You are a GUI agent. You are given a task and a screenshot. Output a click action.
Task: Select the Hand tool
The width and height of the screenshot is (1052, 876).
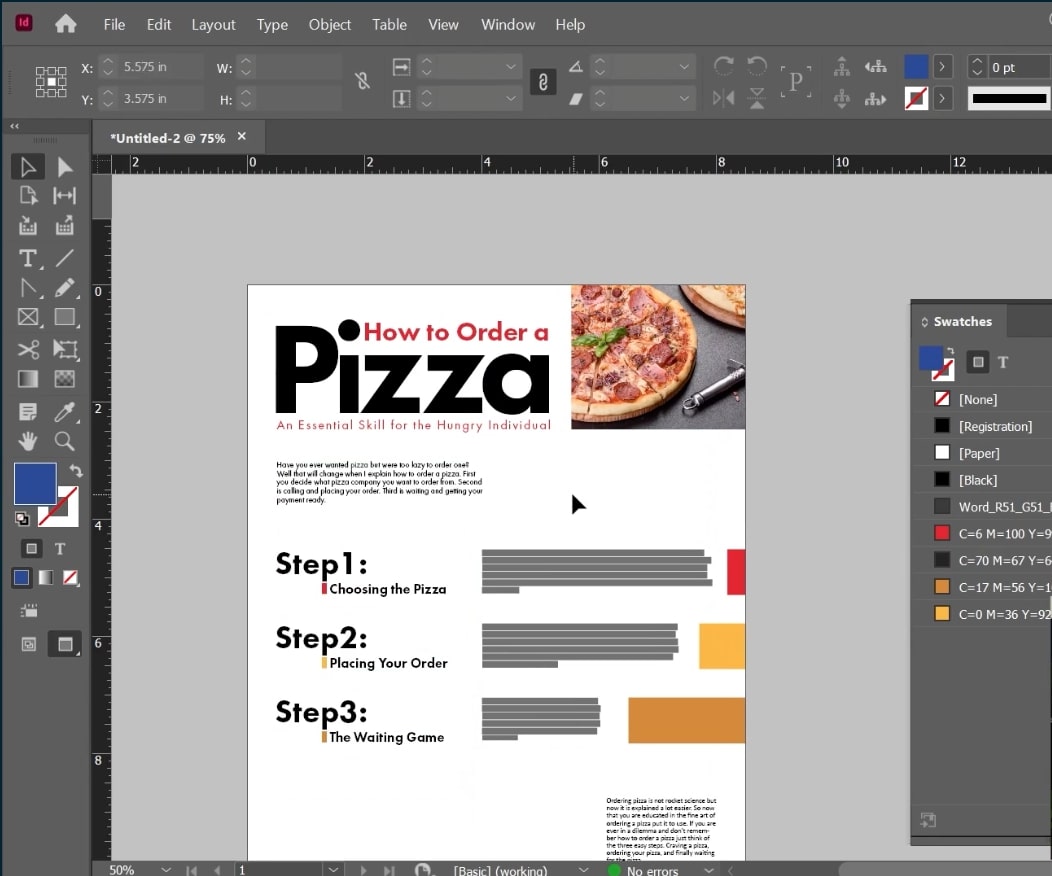[27, 441]
